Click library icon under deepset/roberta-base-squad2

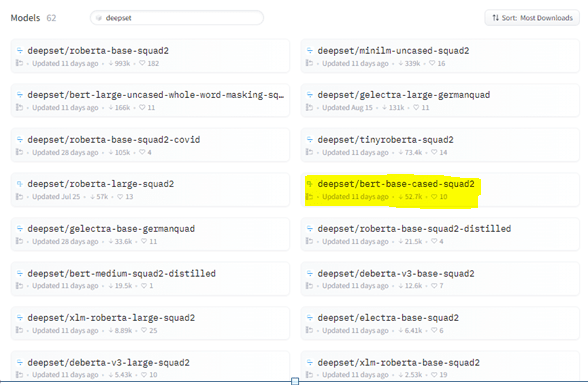point(19,63)
